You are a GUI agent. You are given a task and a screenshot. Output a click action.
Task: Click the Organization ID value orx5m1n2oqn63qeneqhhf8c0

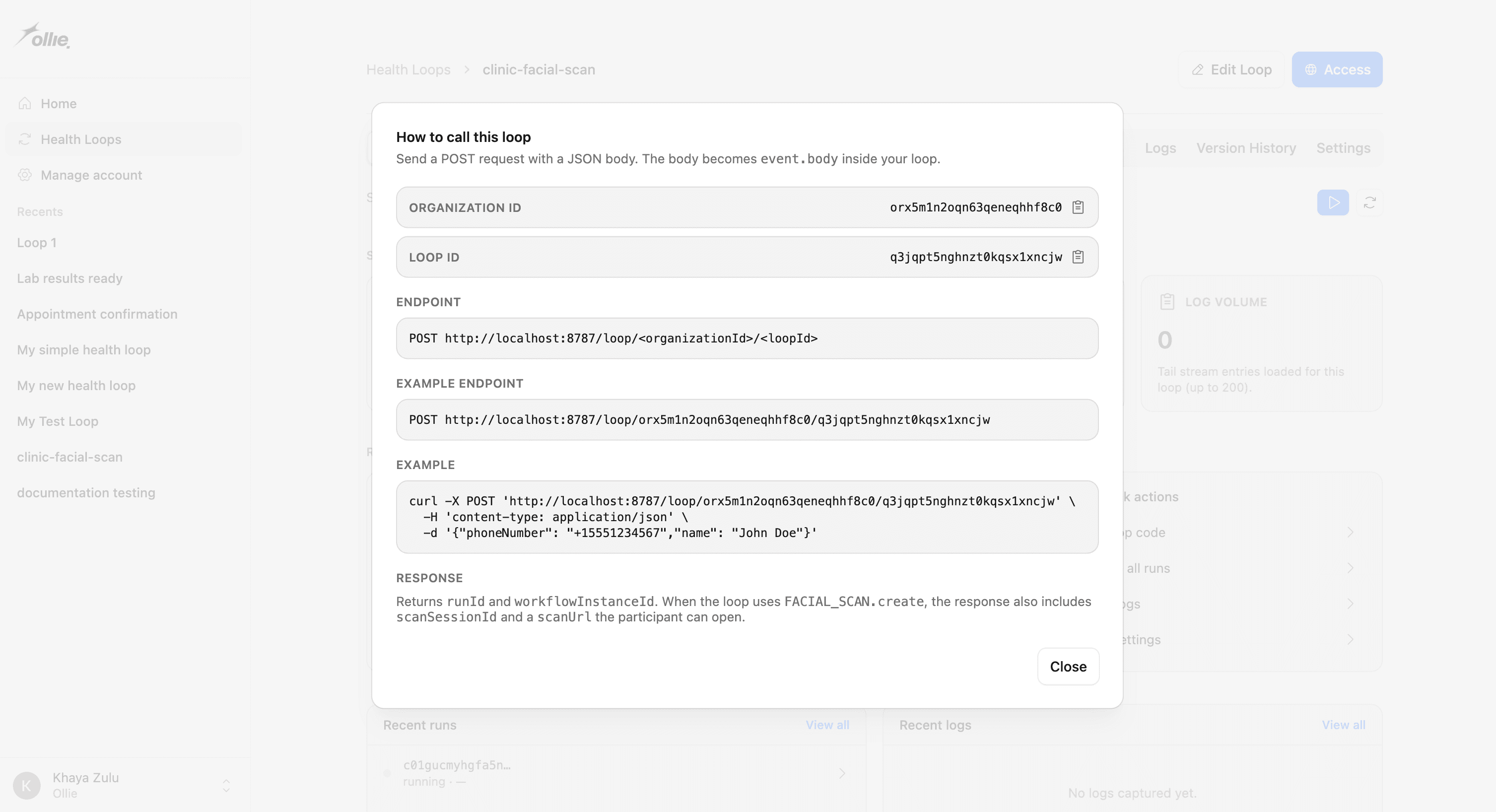976,207
